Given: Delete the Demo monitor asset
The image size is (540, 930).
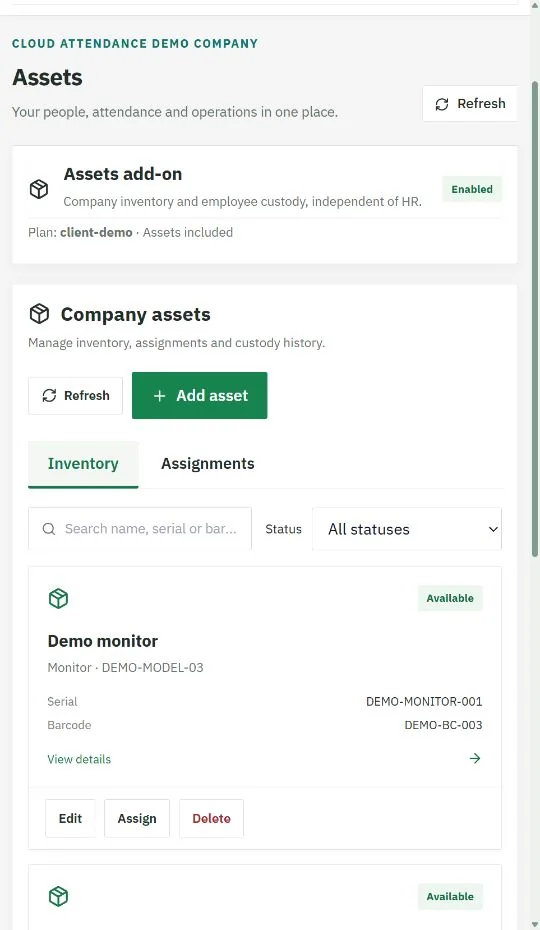Looking at the screenshot, I should [x=211, y=818].
